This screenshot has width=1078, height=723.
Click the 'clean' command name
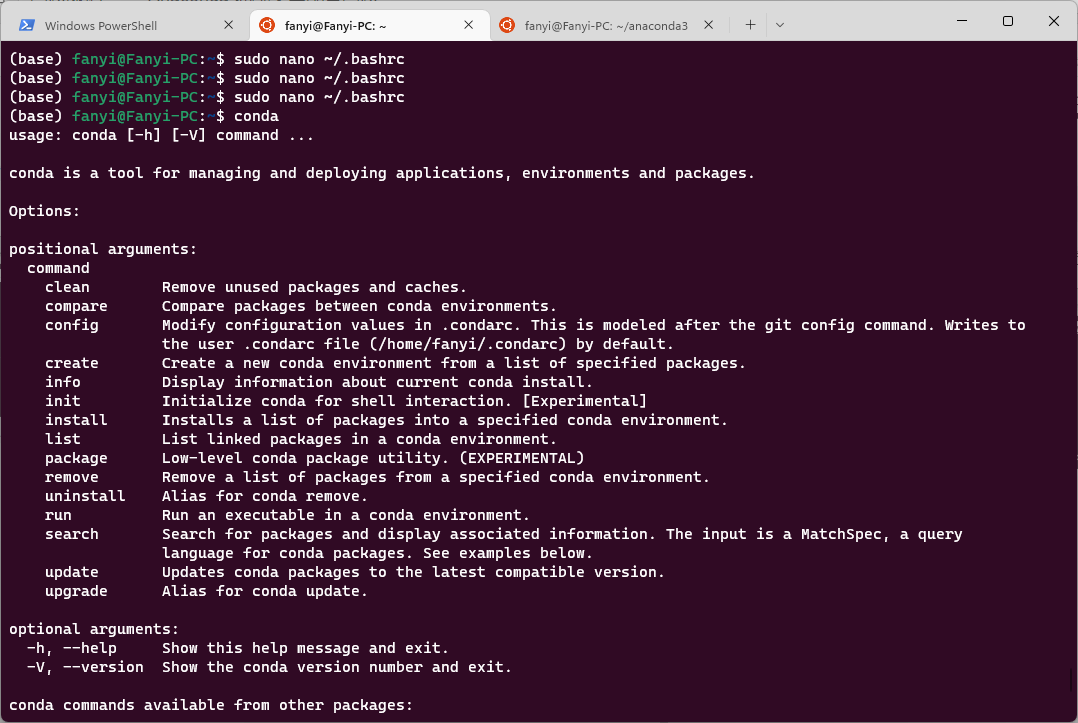(x=67, y=287)
